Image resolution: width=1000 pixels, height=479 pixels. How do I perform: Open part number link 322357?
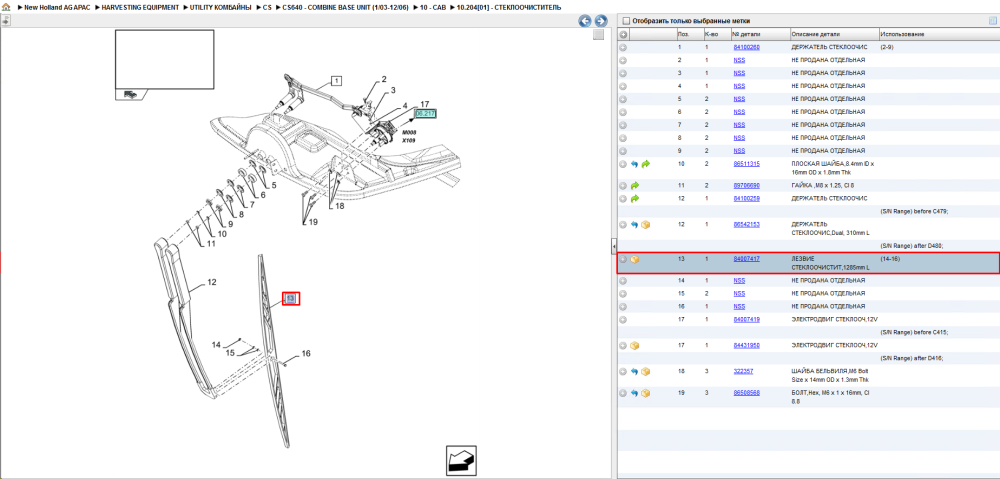click(744, 371)
